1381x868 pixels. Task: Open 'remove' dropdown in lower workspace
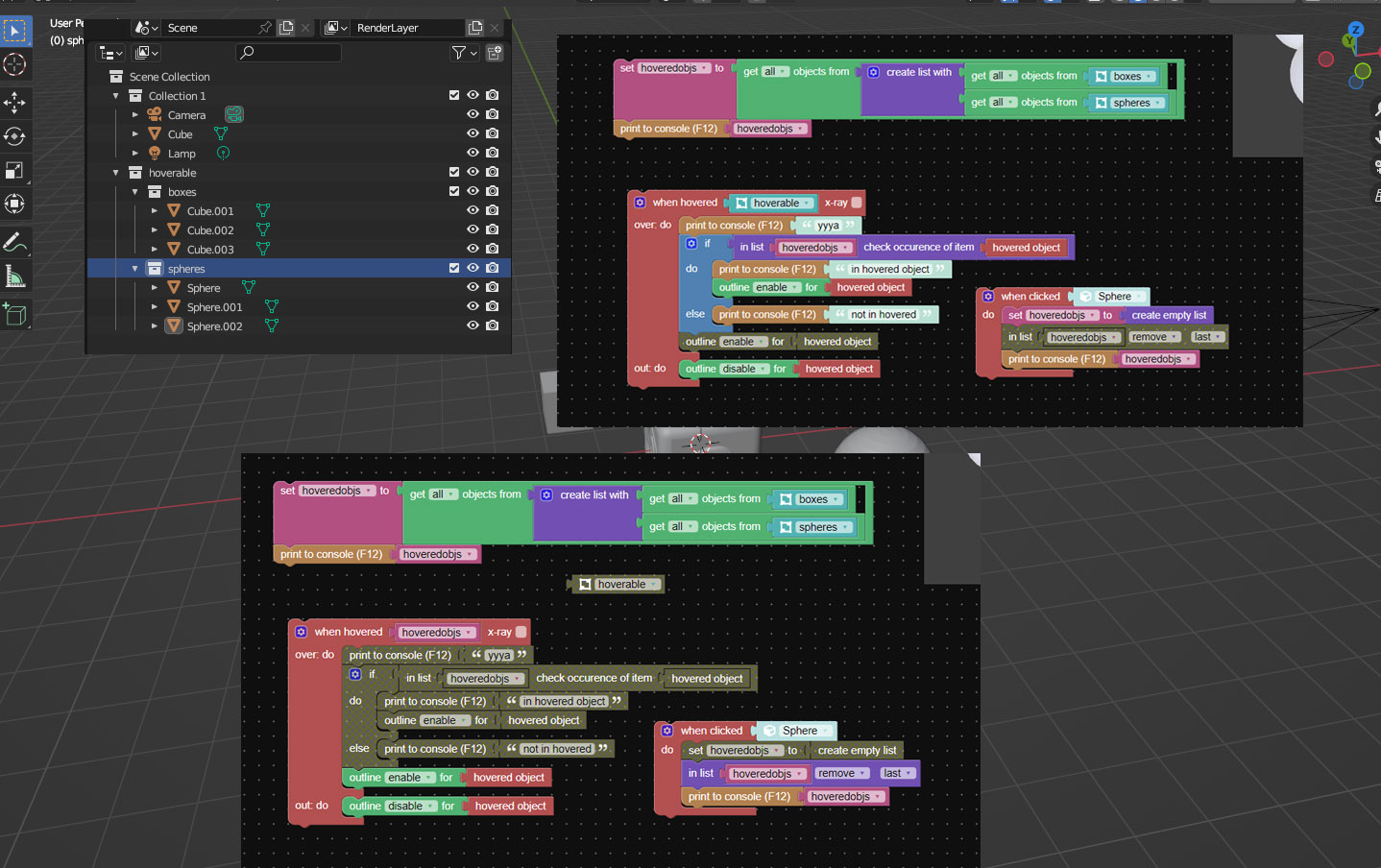pos(842,773)
